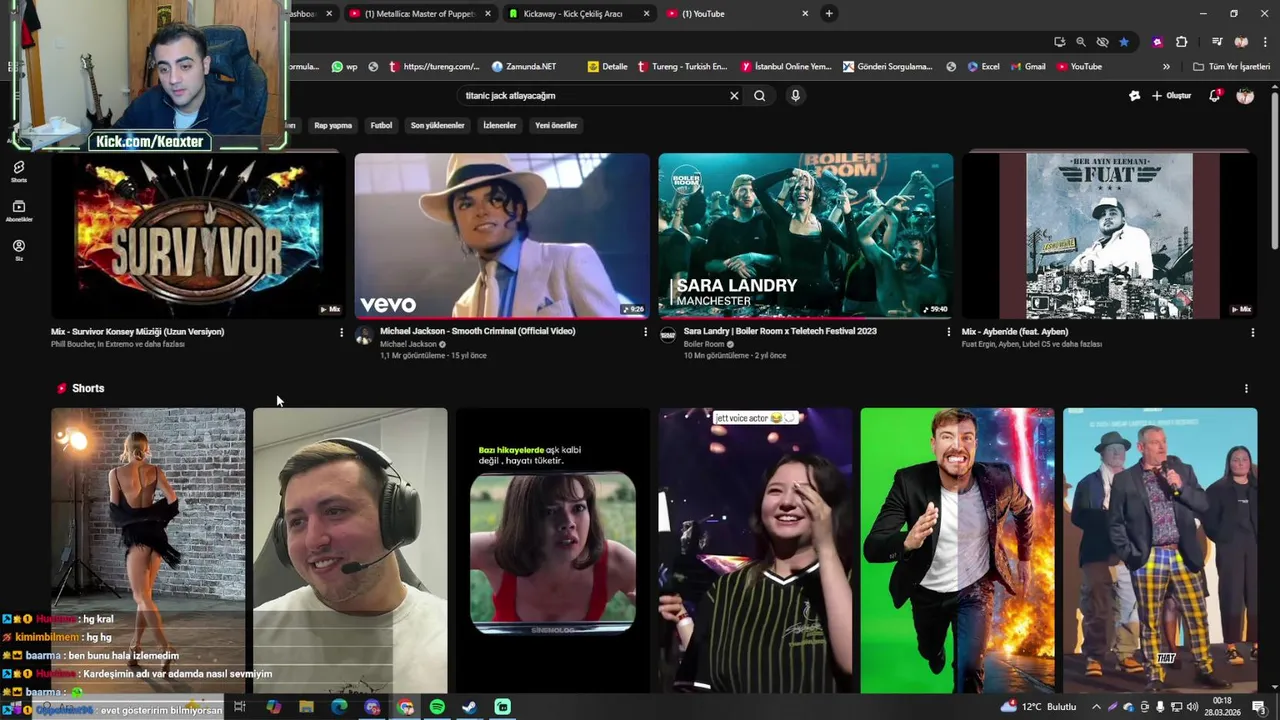Screen dimensions: 1280x720
Task: Open taskbar clock and date
Action: [1221, 707]
